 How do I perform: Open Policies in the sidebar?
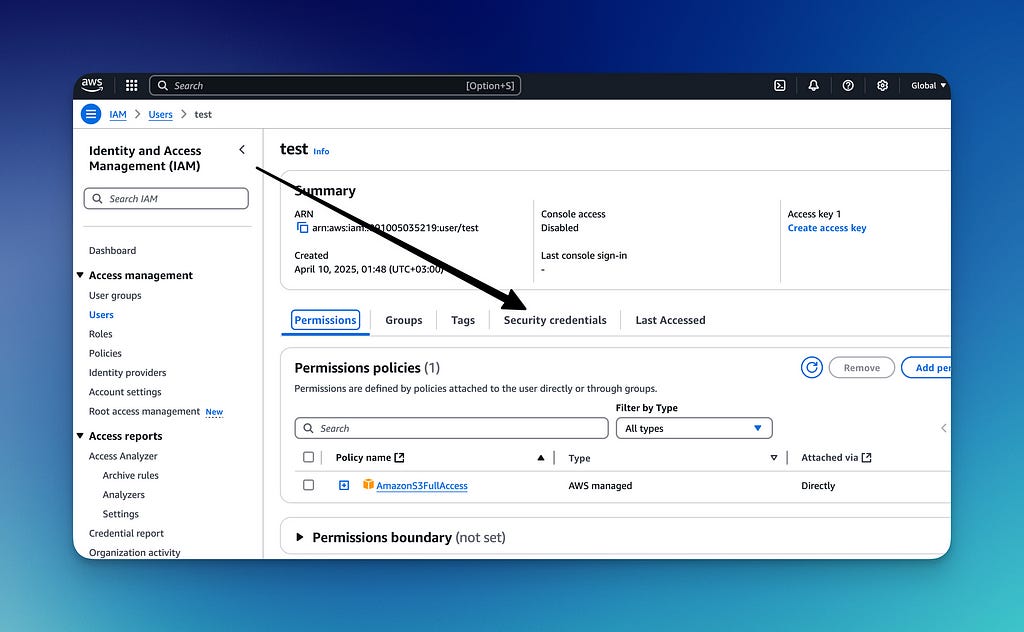point(105,353)
